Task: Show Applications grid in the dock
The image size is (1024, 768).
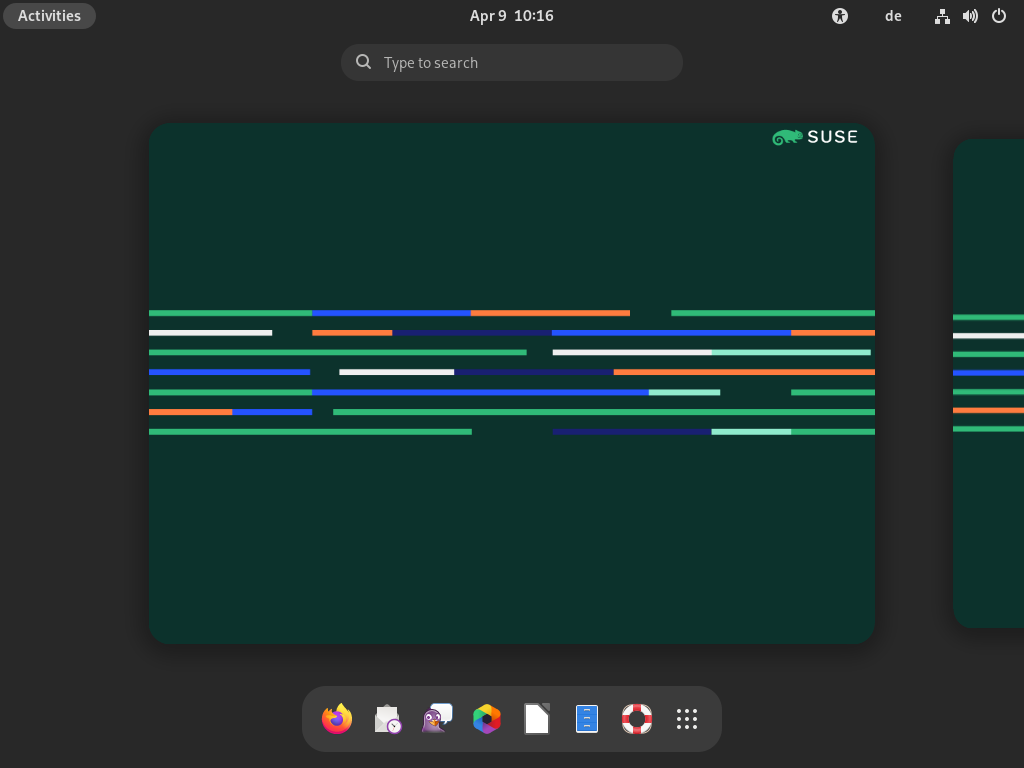Action: click(687, 719)
